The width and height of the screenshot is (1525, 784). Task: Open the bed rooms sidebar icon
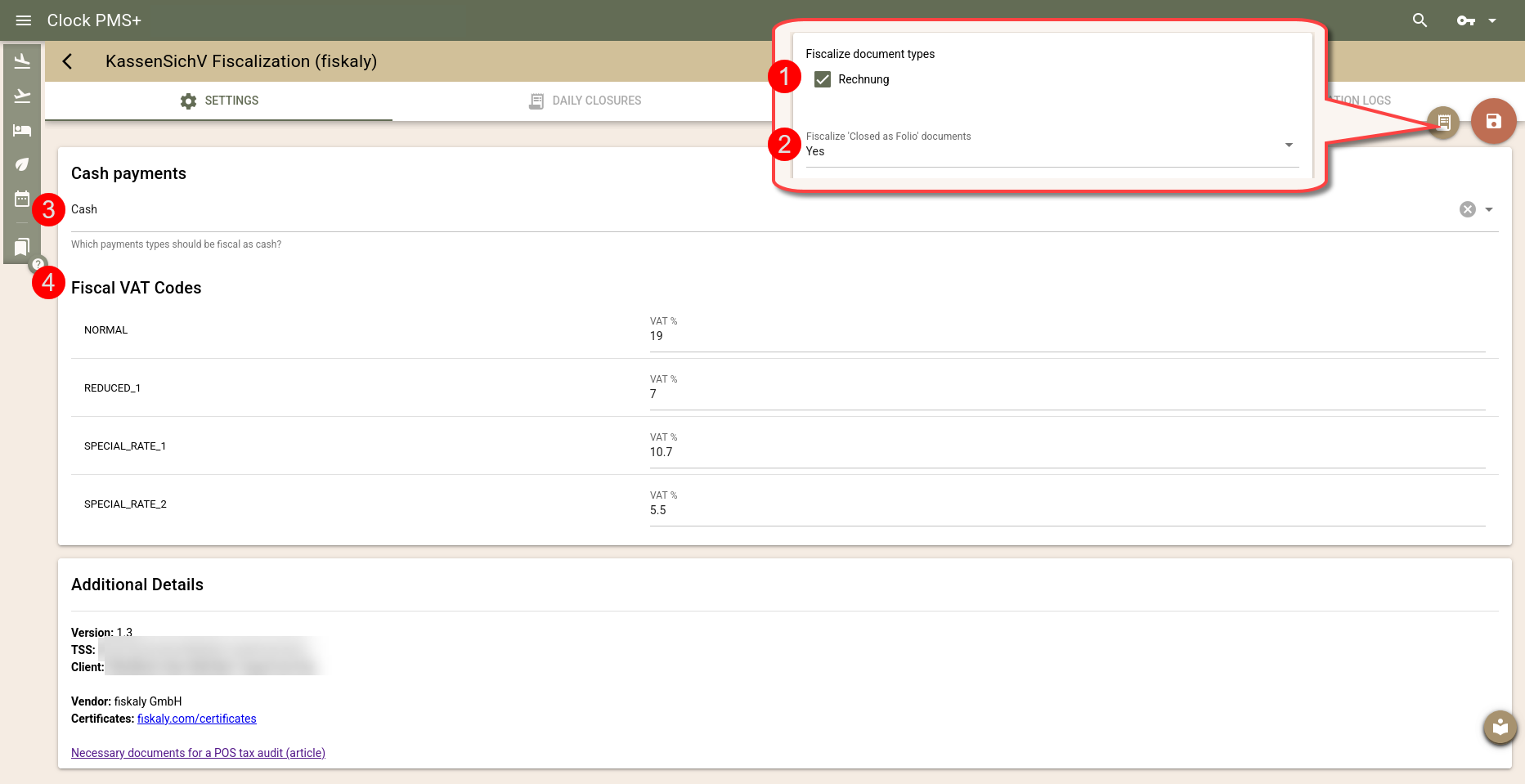pos(22,130)
